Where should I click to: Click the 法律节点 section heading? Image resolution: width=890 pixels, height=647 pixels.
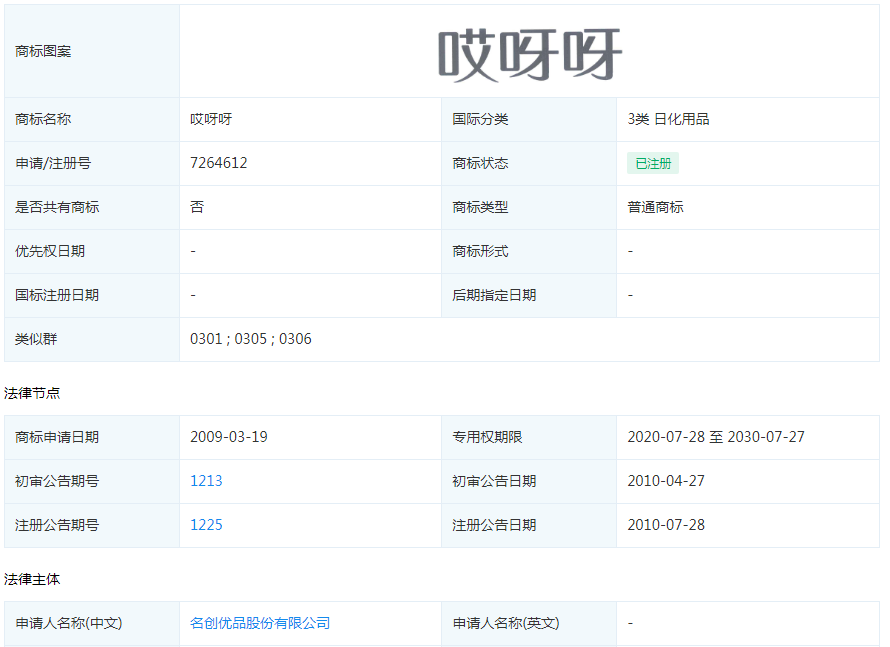32,393
